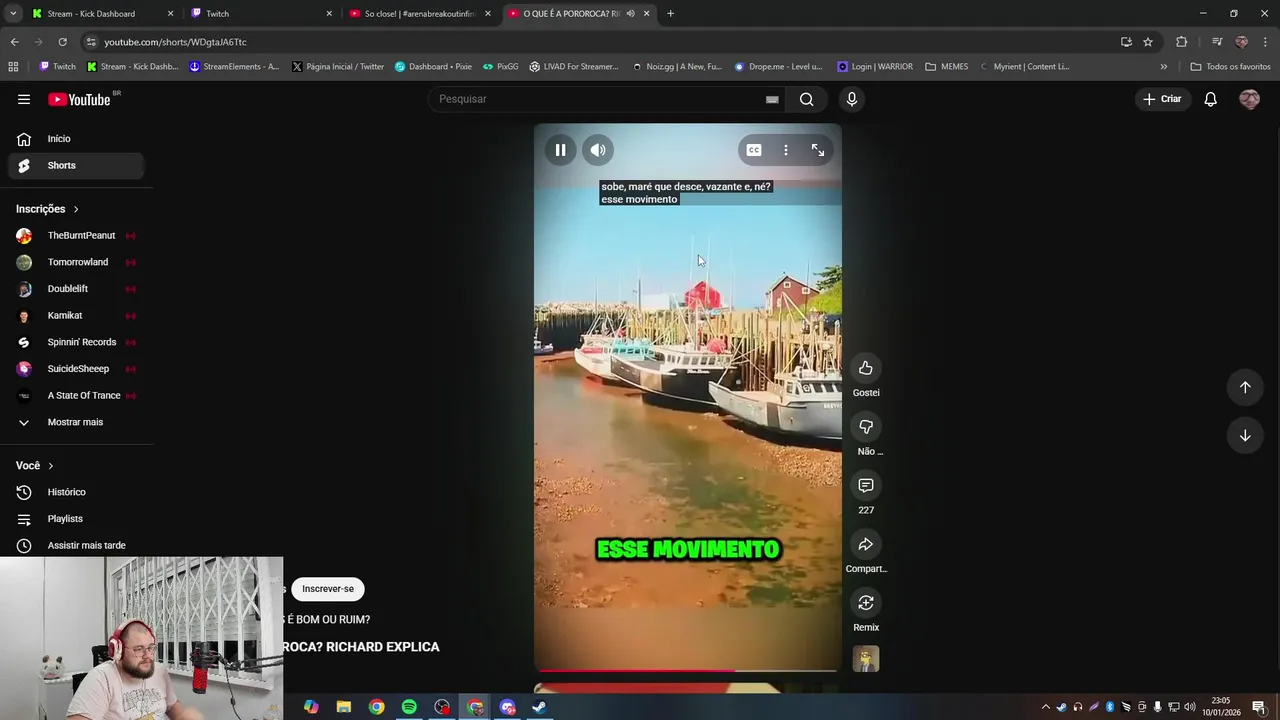Viewport: 1280px width, 720px height.
Task: Open StreamElements bookmark
Action: pyautogui.click(x=235, y=67)
